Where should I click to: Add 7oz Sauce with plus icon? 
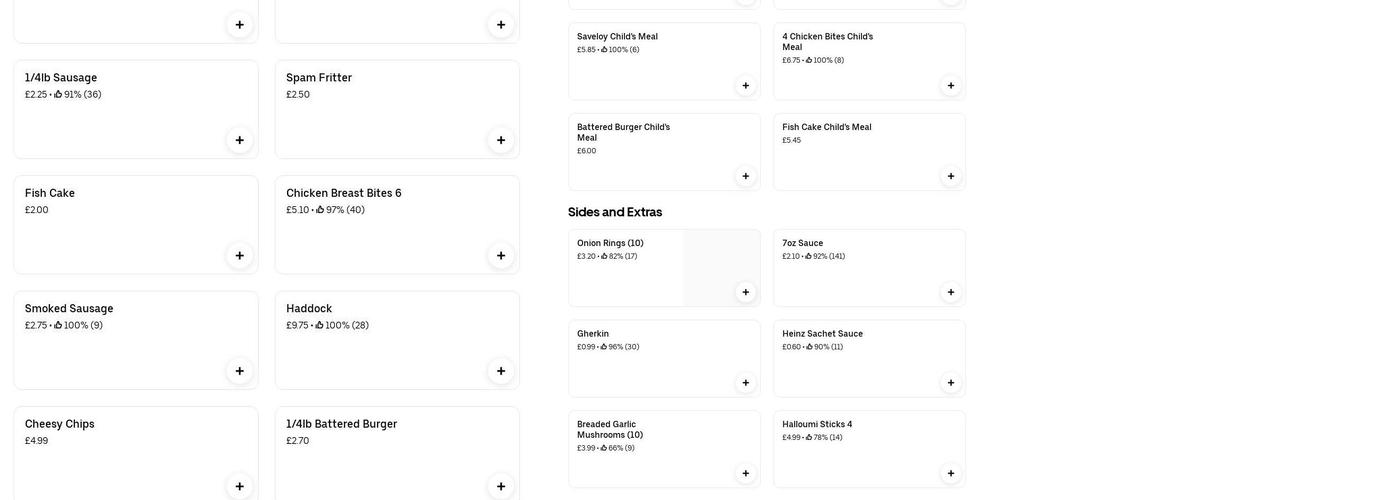[x=950, y=292]
